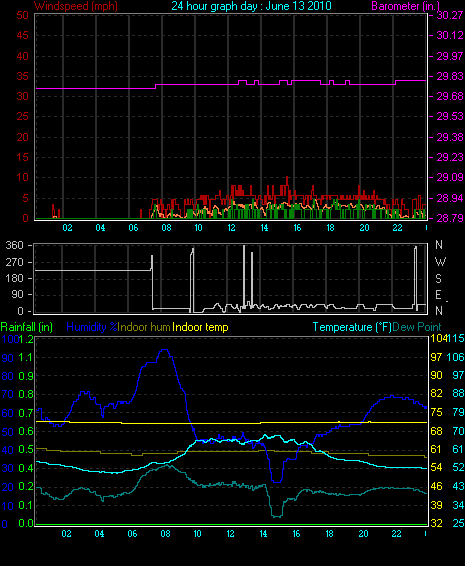
Task: Click the rainfall axis value 1.2
Action: (x=26, y=339)
